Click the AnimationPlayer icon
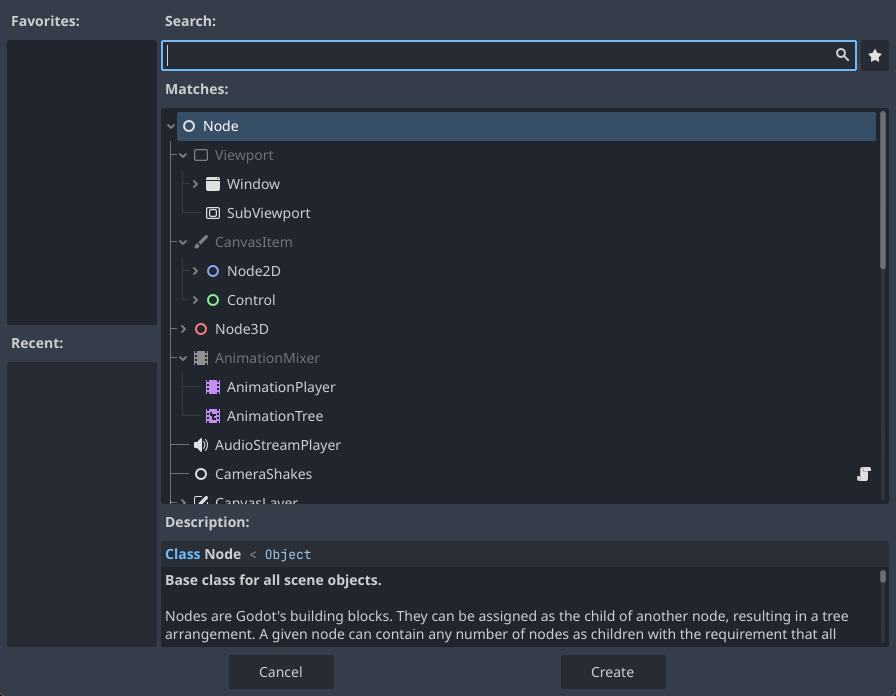Screen dimensions: 896x696 click(x=212, y=387)
